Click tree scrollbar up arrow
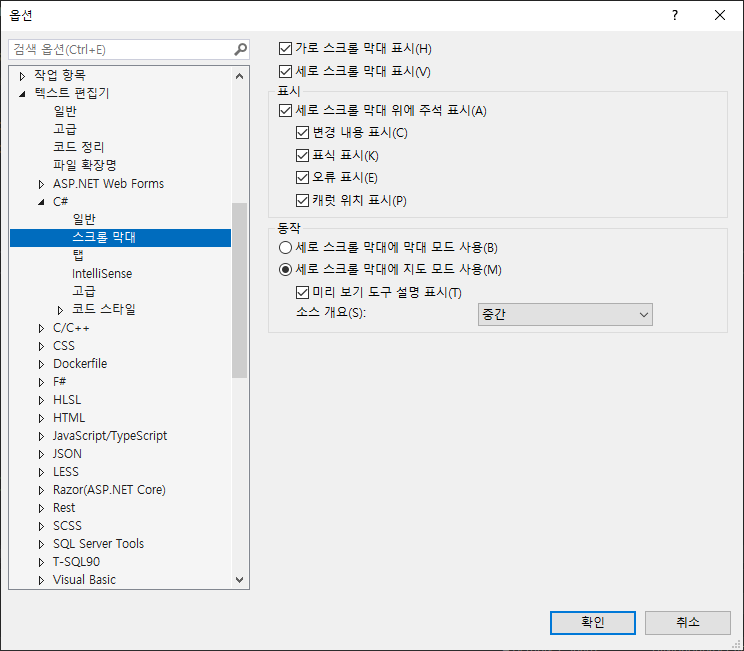The width and height of the screenshot is (744, 651). click(x=240, y=76)
